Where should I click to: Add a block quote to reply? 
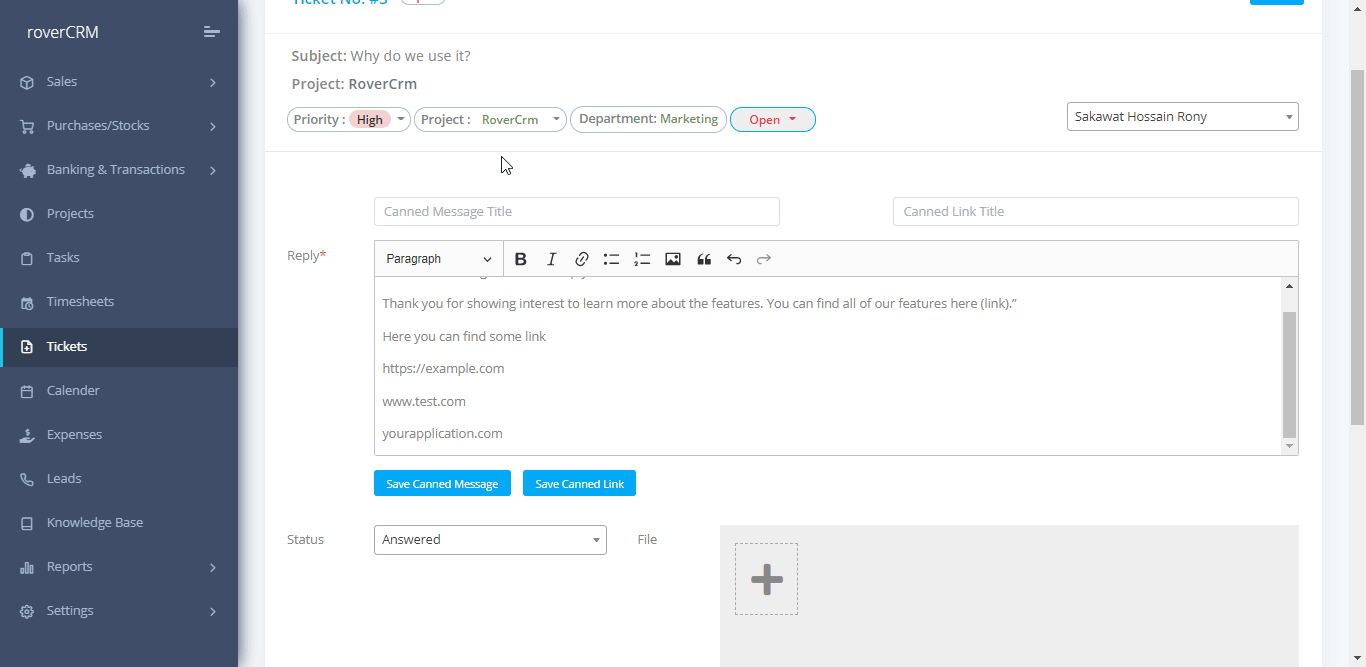click(704, 259)
